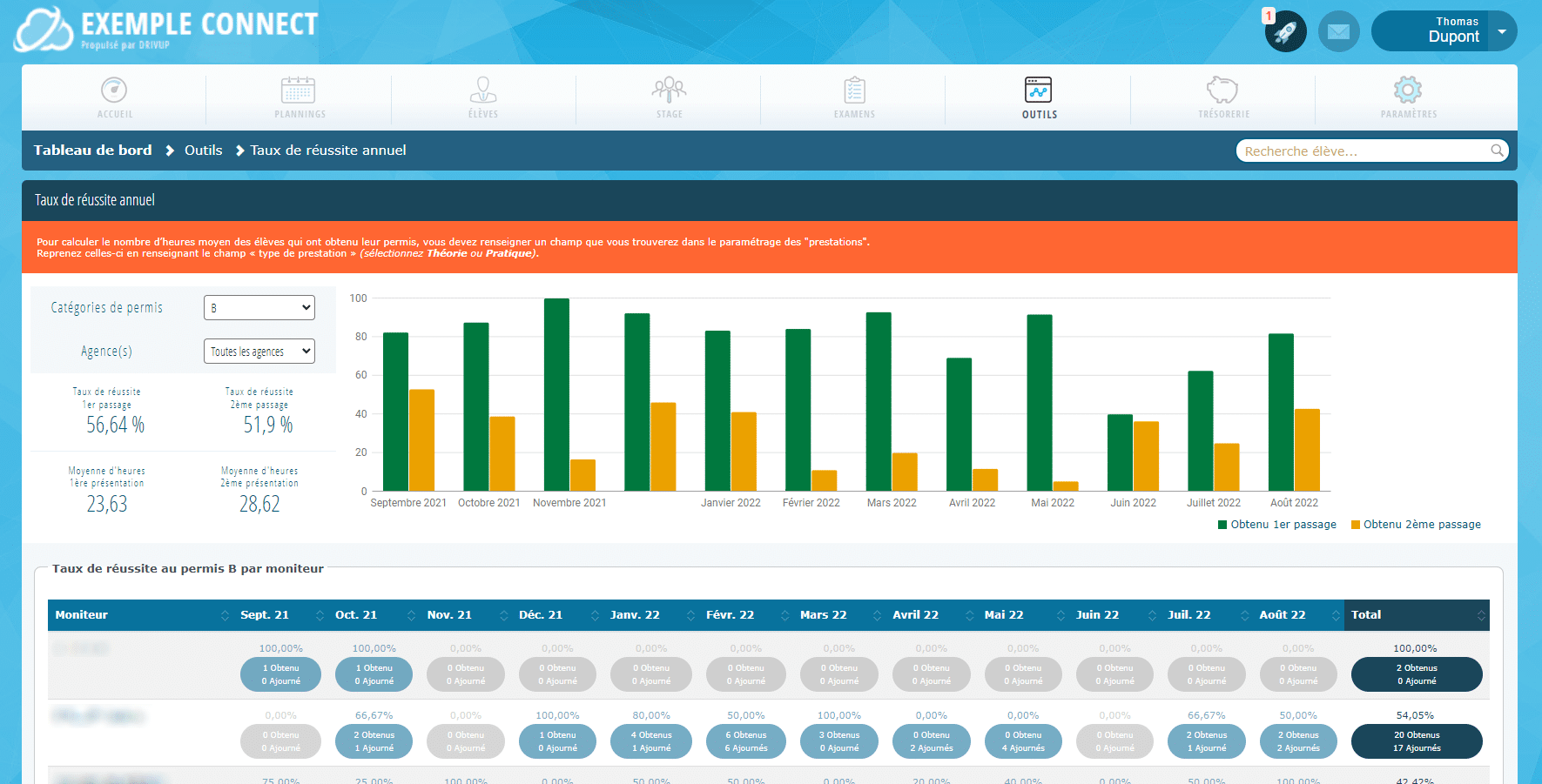Image resolution: width=1542 pixels, height=784 pixels.
Task: Click second row Mars 22 '3 Obtenus' badge
Action: [x=839, y=741]
